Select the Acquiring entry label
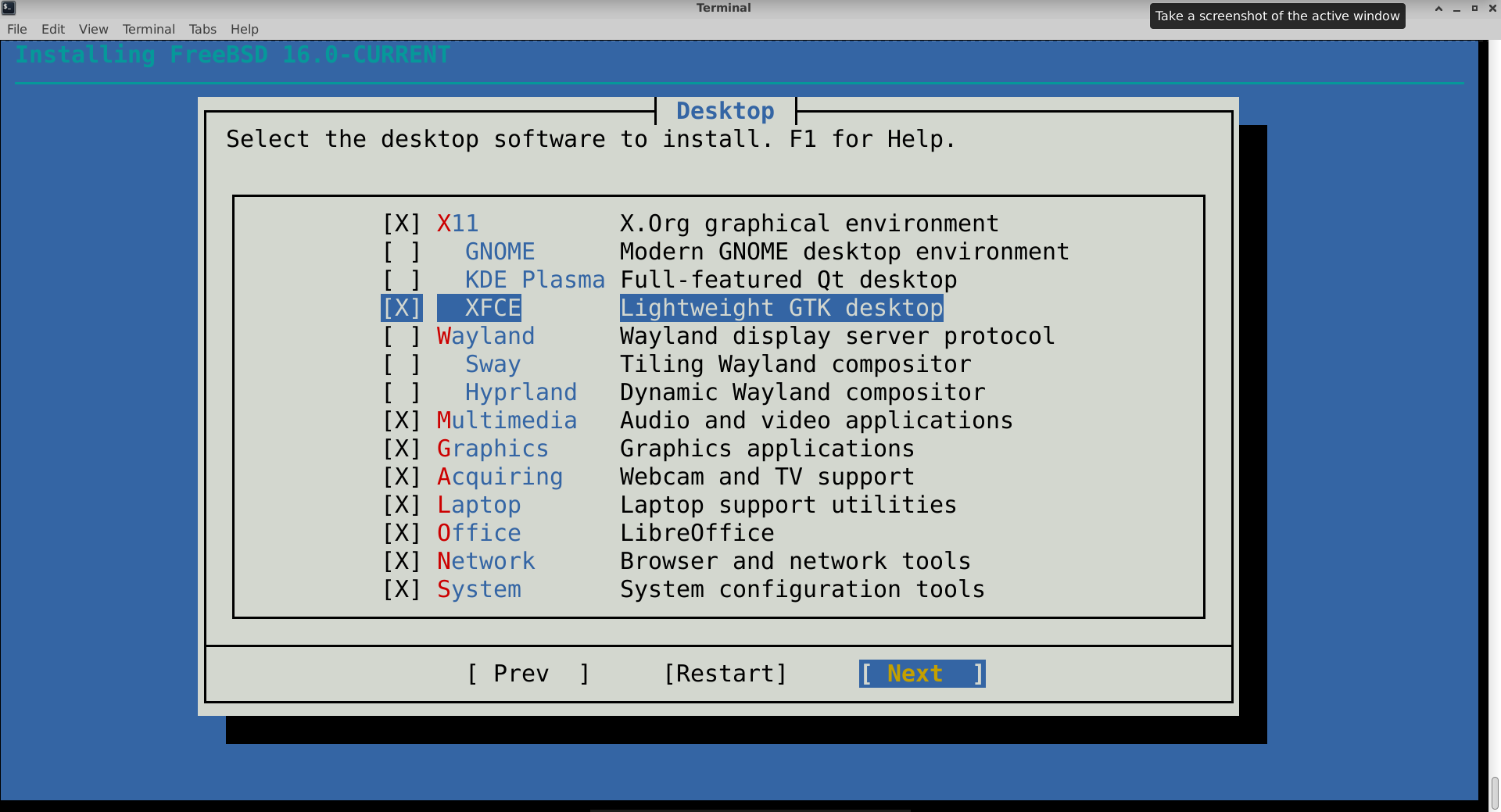 [500, 477]
